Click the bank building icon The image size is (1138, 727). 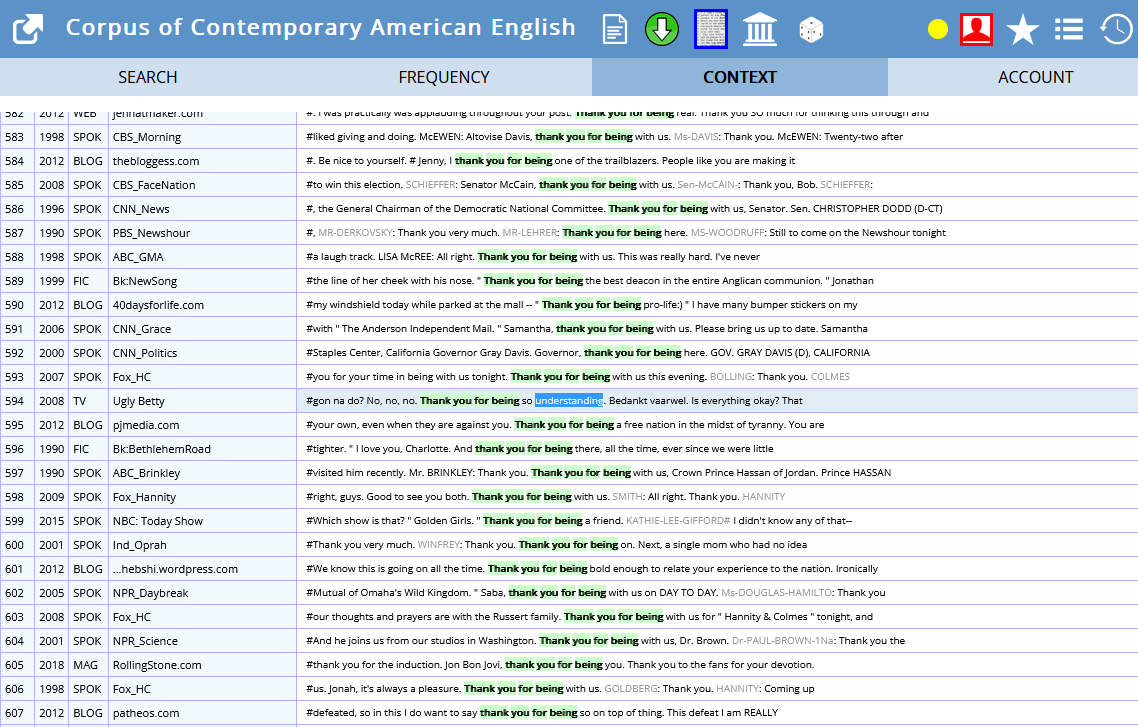[x=760, y=30]
